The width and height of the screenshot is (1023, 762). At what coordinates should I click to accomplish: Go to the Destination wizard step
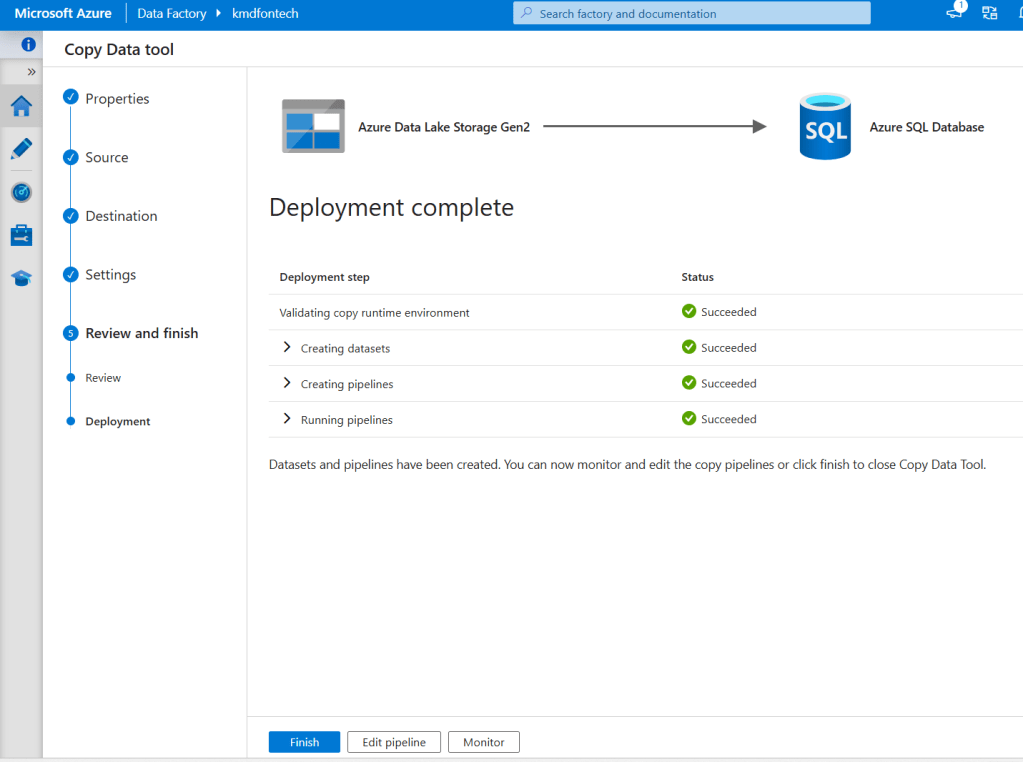(121, 216)
